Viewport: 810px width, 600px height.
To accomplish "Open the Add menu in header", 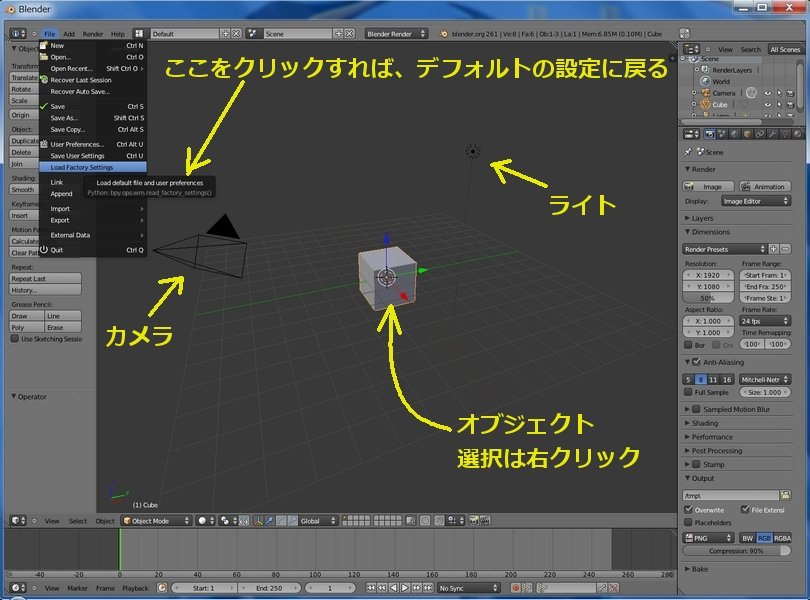I will point(69,34).
